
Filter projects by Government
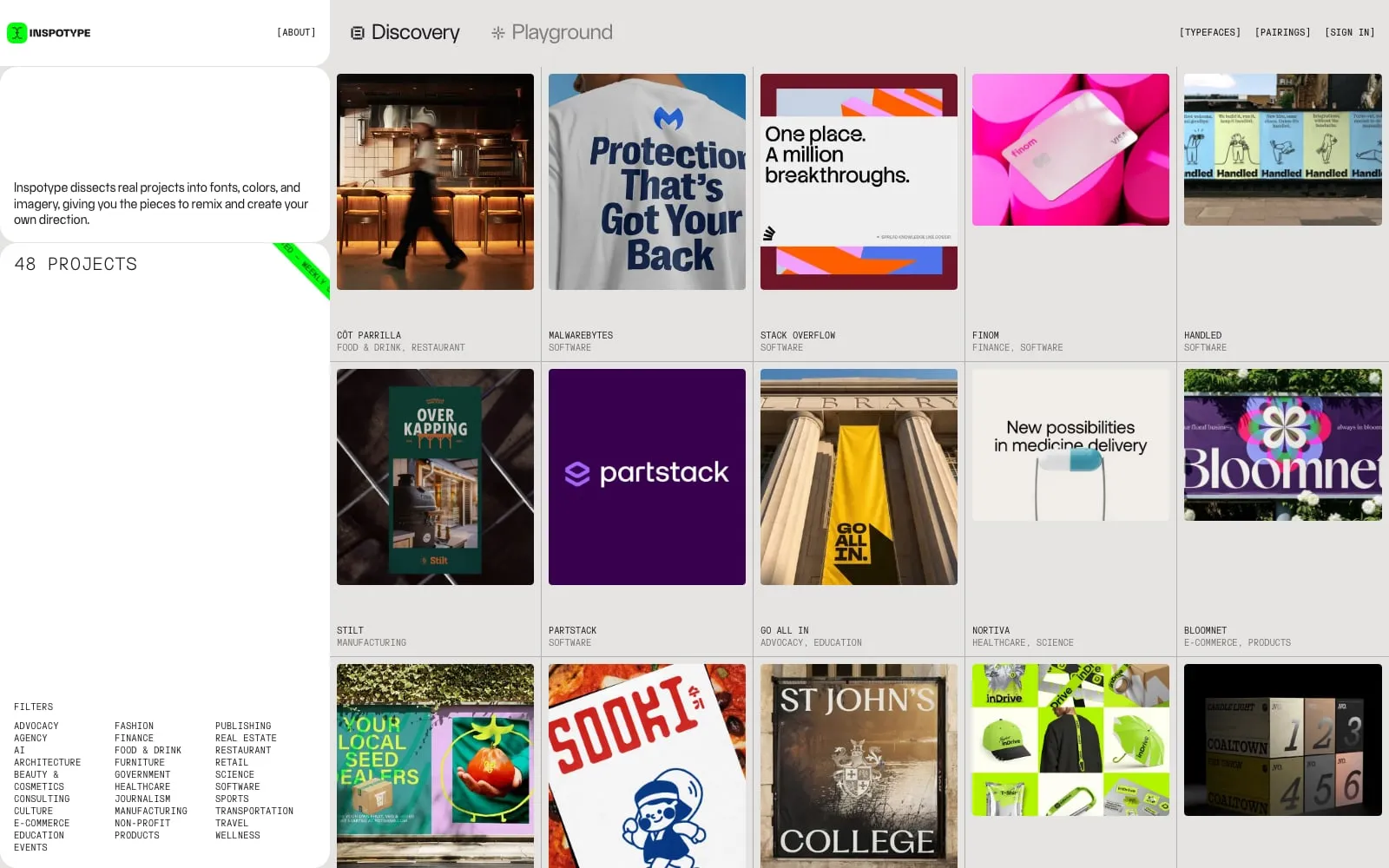point(142,774)
